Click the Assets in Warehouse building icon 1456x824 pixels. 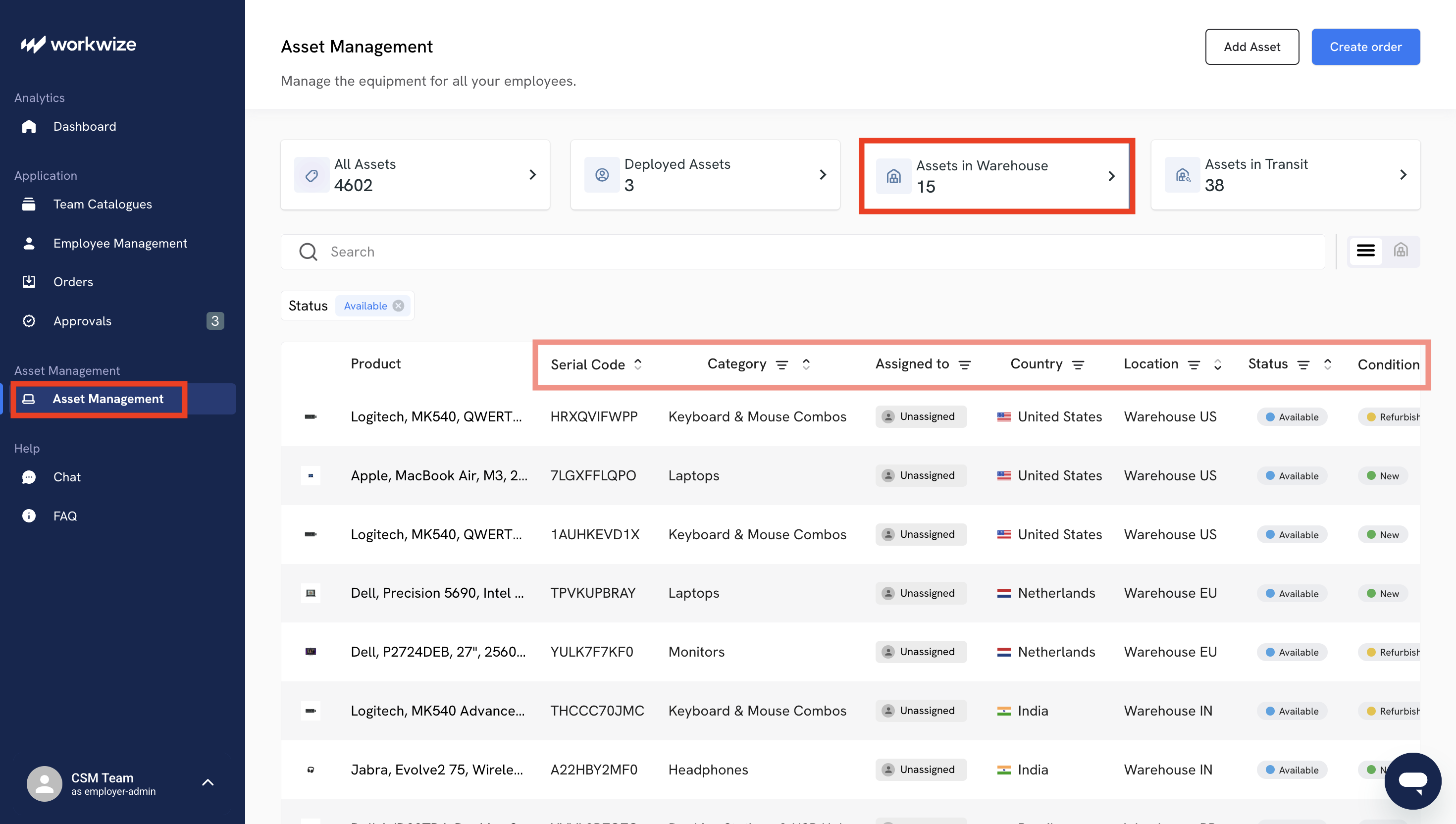point(893,177)
